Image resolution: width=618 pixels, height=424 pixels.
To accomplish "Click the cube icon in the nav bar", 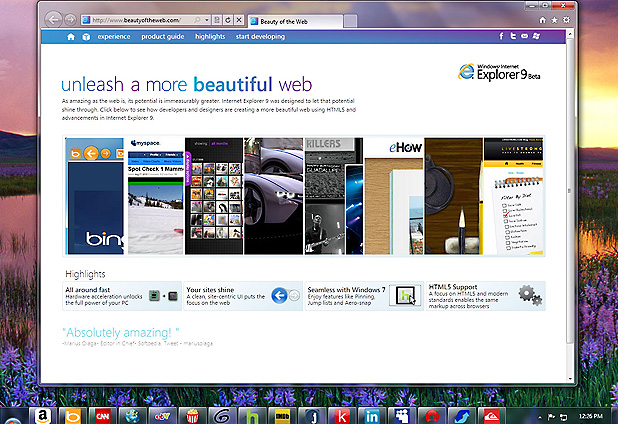I will point(86,37).
